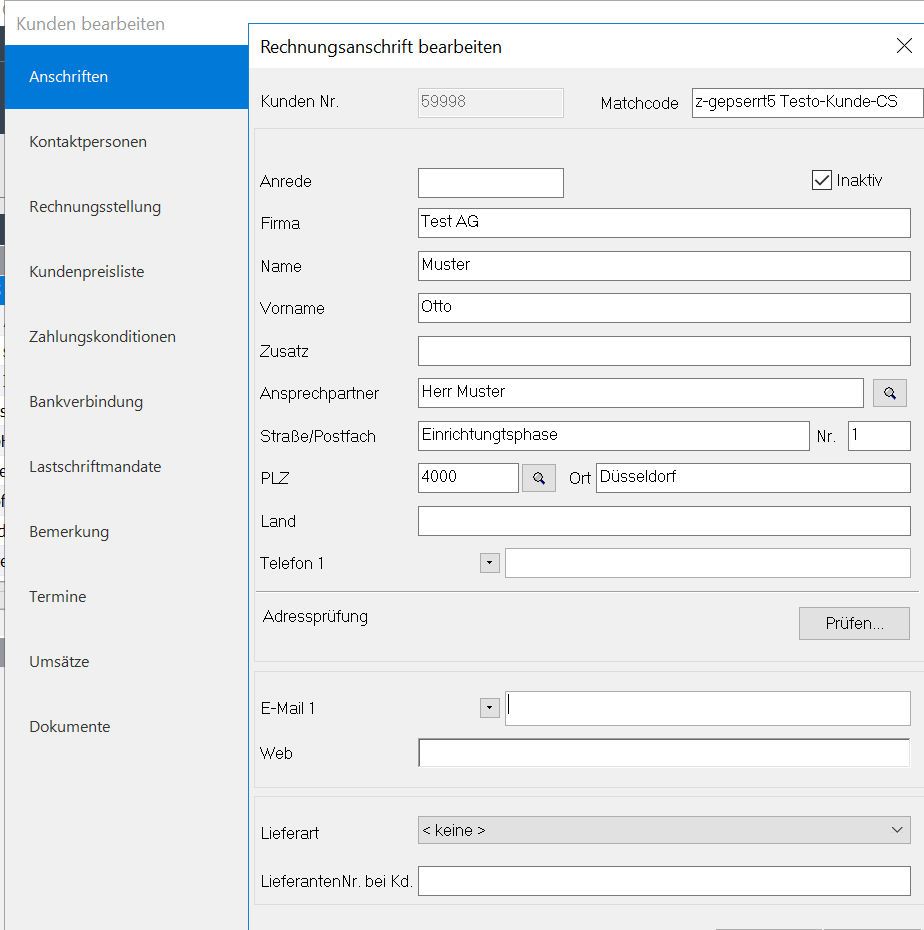Click the Web address input field
Viewport: 924px width, 930px height.
(664, 753)
